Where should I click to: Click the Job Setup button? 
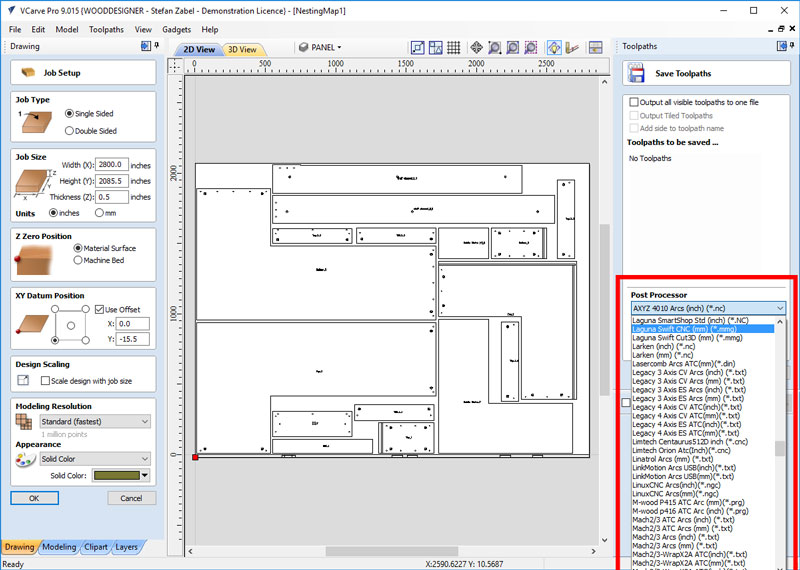[x=83, y=72]
